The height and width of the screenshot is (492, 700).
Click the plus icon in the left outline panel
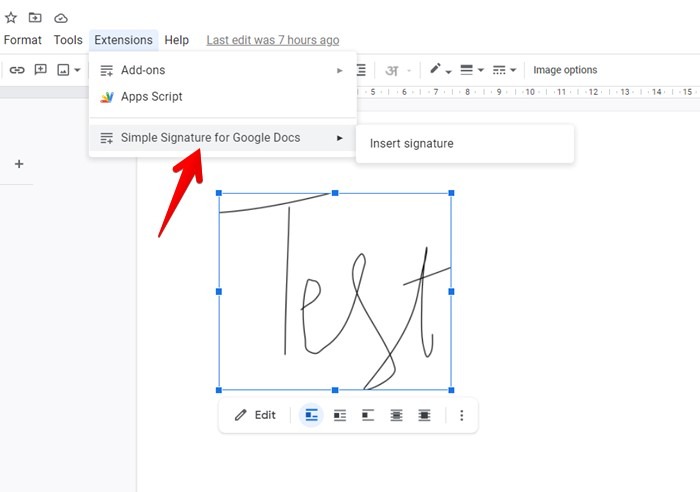[19, 164]
